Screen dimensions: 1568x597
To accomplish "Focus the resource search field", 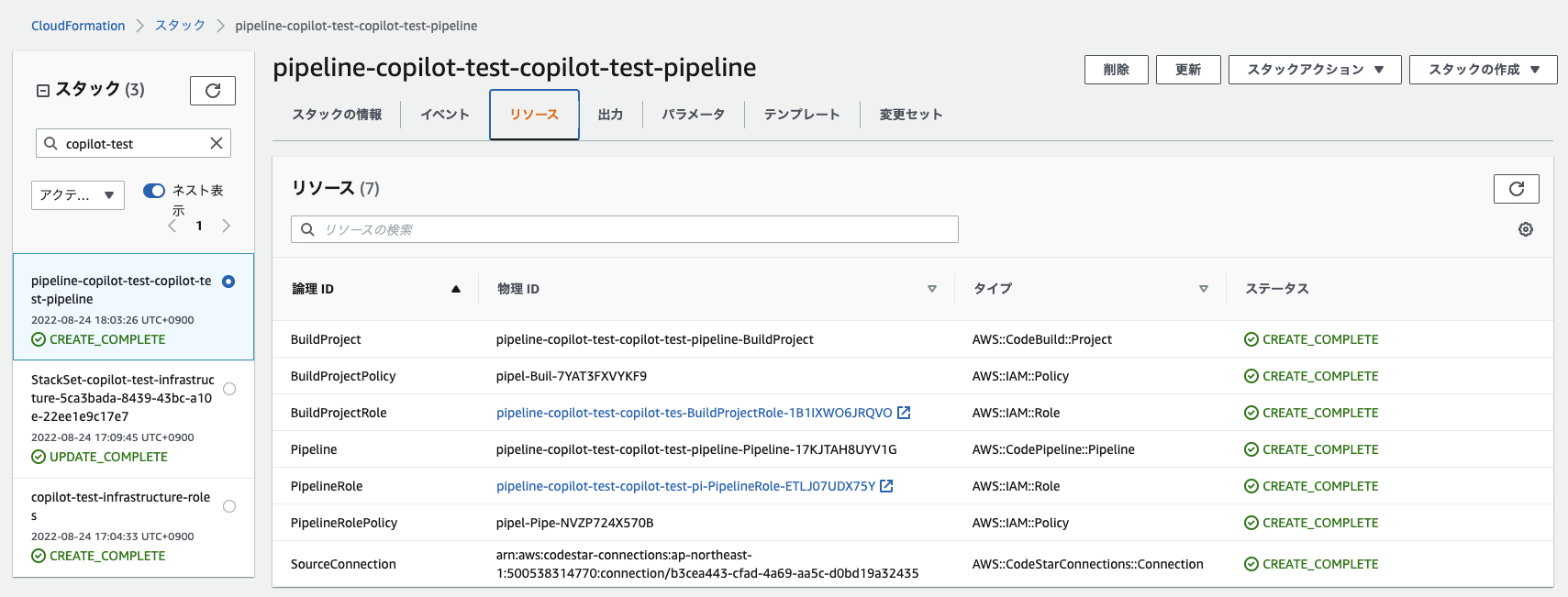I will click(633, 229).
